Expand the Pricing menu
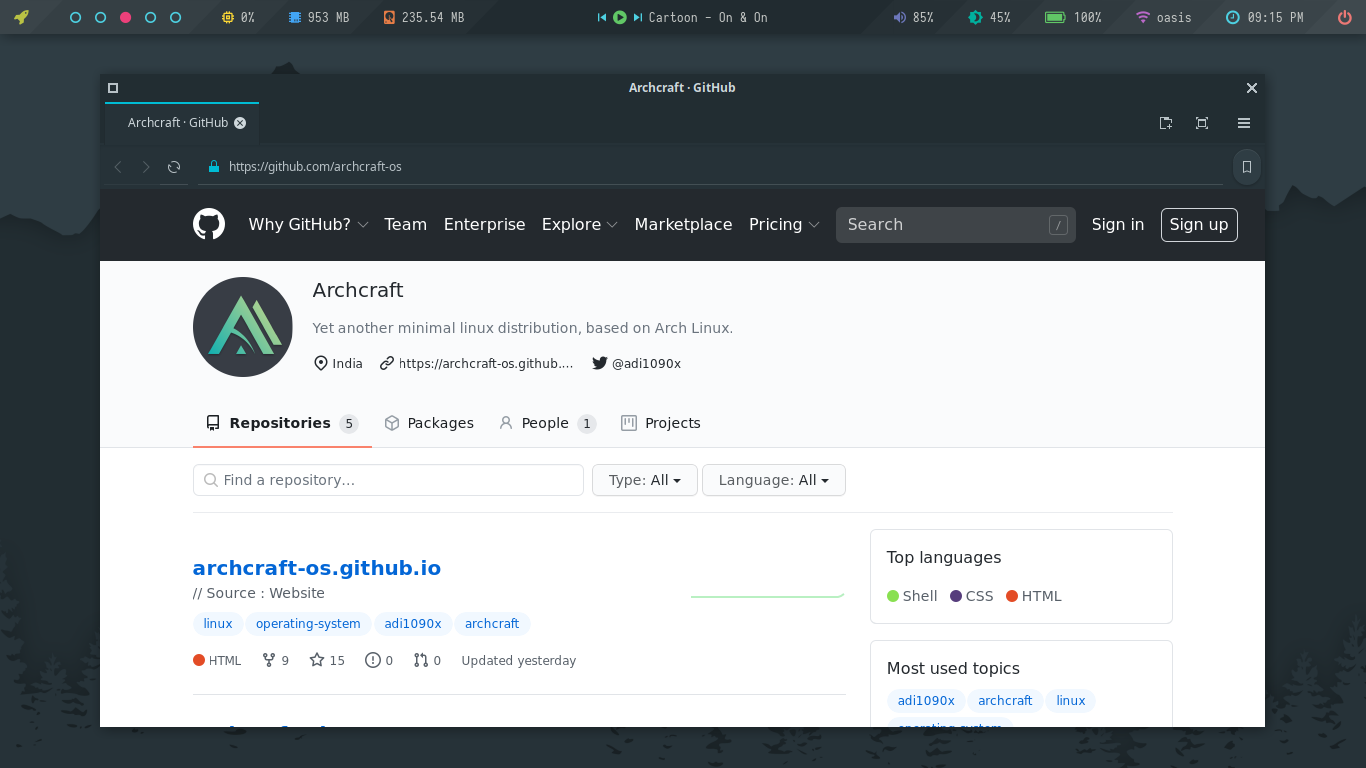This screenshot has width=1366, height=768. coord(784,224)
